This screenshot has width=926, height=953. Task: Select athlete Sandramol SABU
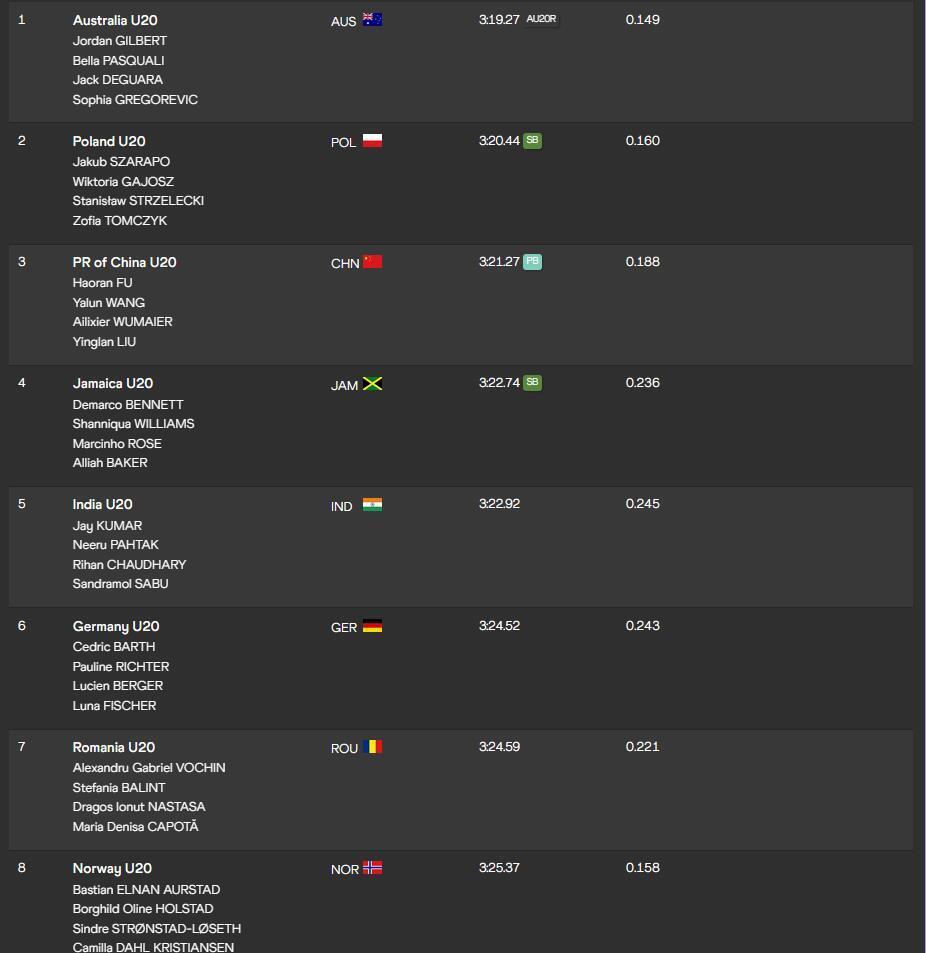click(120, 584)
